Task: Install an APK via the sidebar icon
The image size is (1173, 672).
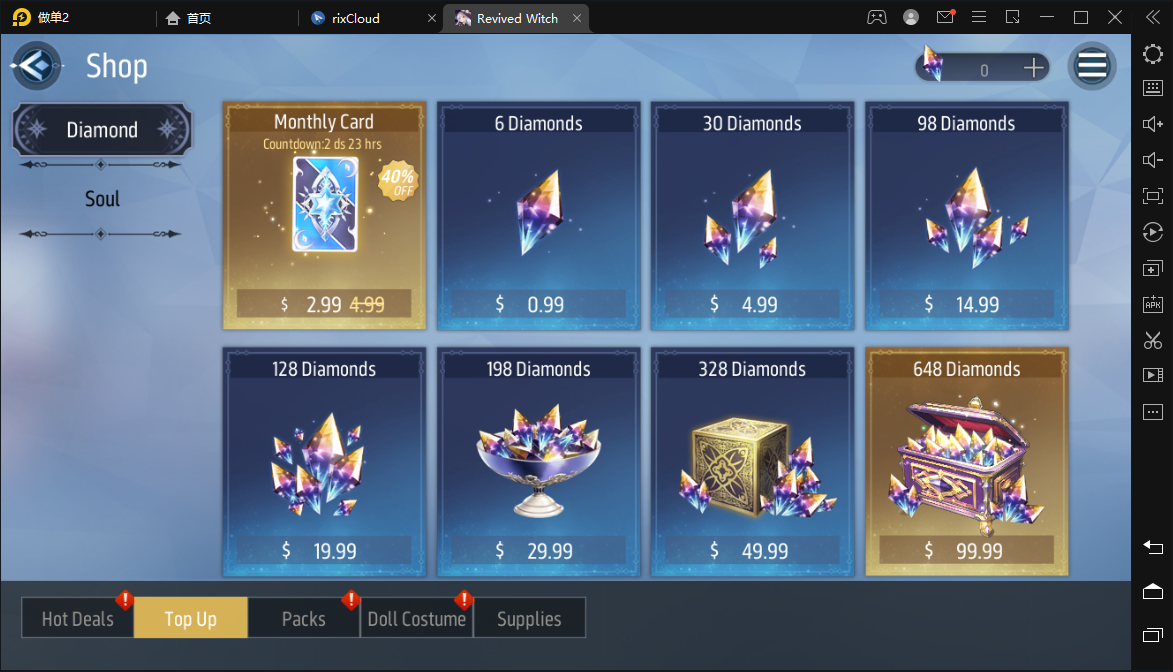Action: pyautogui.click(x=1153, y=304)
